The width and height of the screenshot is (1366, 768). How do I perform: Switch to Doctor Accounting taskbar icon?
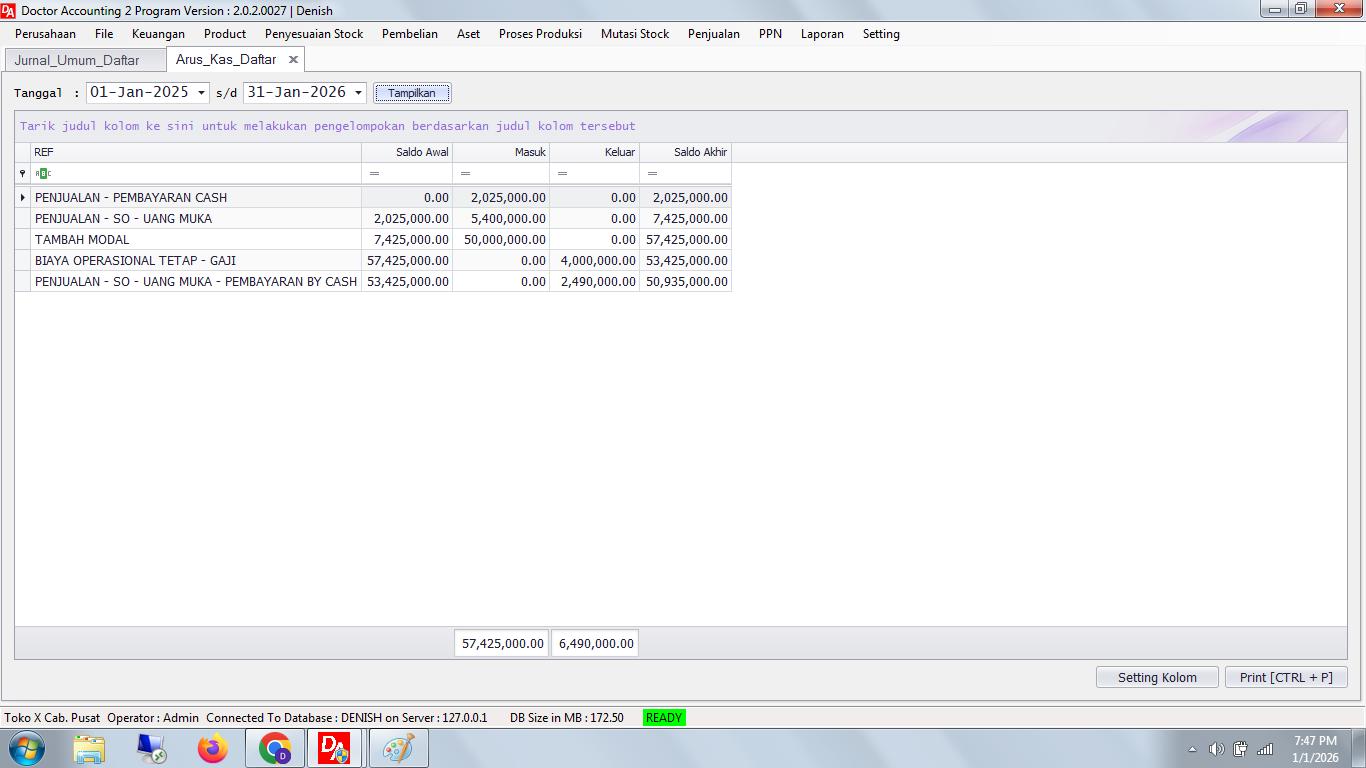335,748
